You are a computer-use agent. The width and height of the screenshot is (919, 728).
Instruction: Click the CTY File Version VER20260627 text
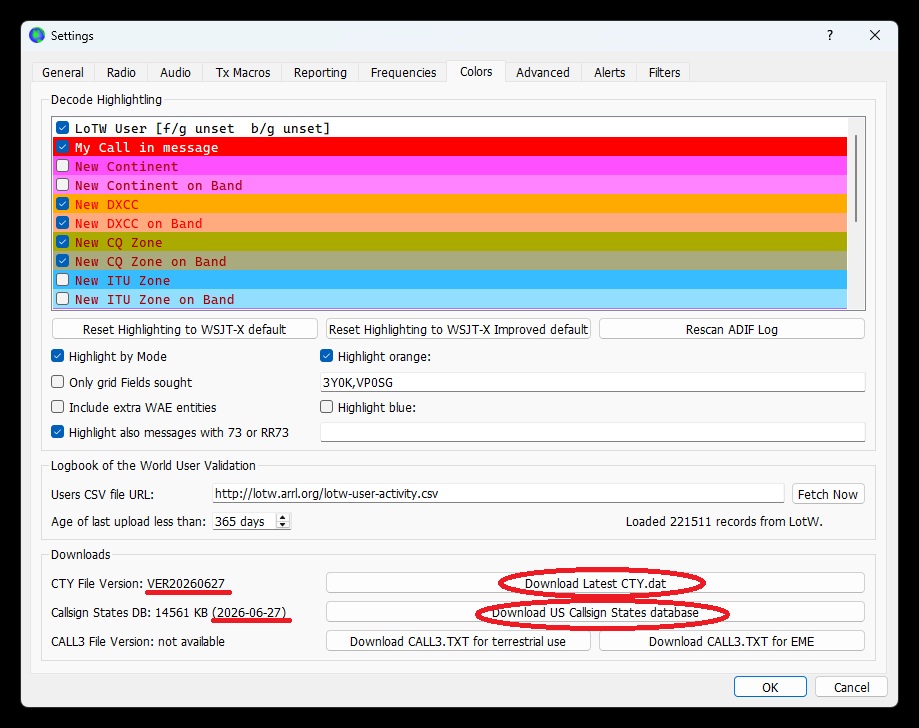186,583
